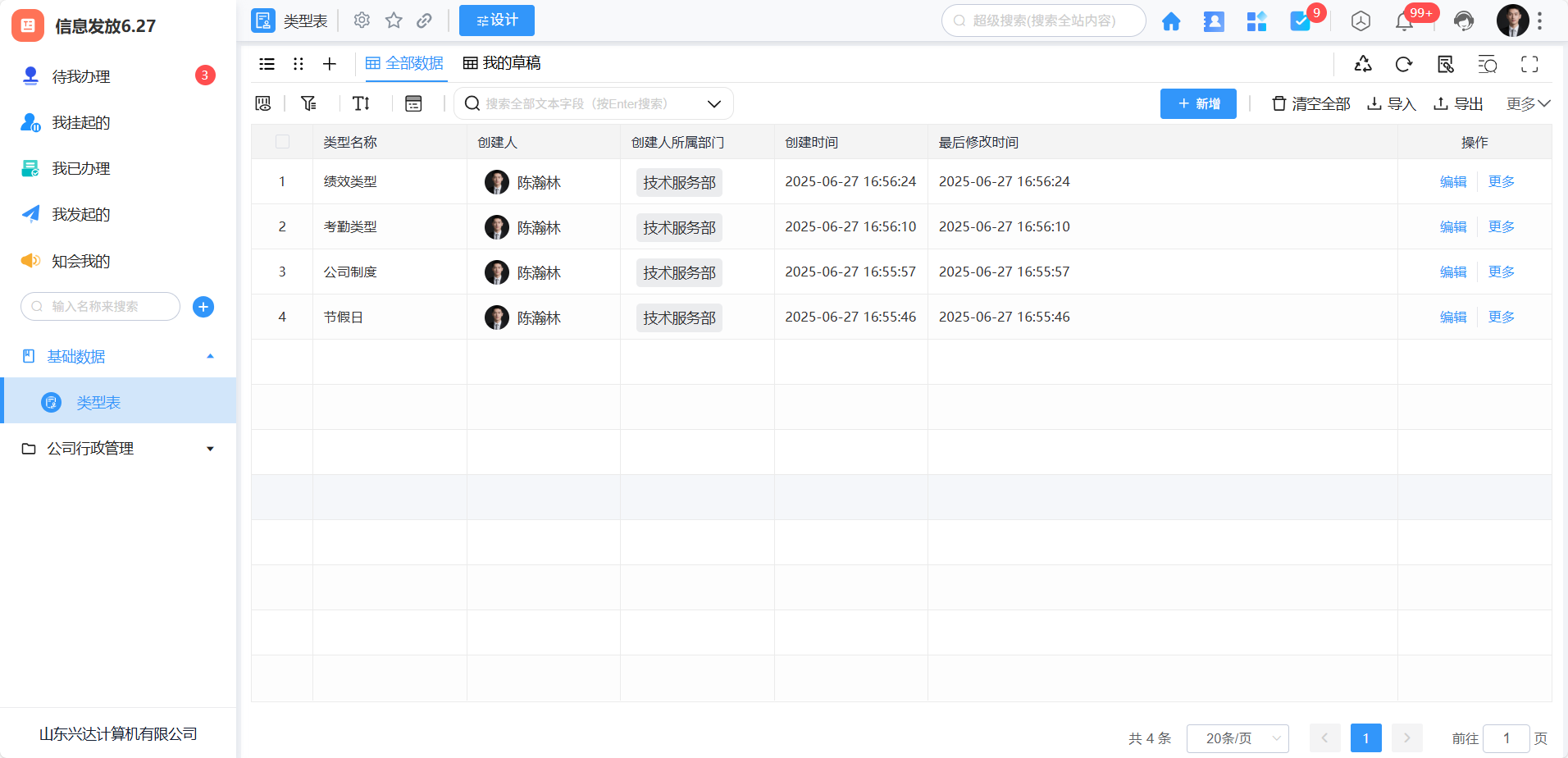The height and width of the screenshot is (758, 1568).
Task: Click the filter funnel icon
Action: point(308,103)
